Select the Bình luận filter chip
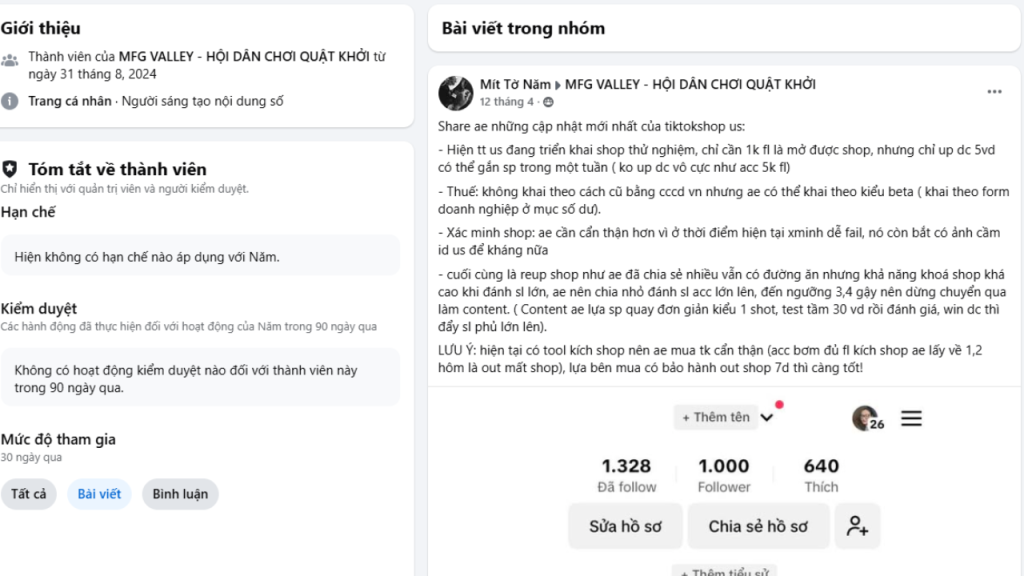 (x=180, y=494)
